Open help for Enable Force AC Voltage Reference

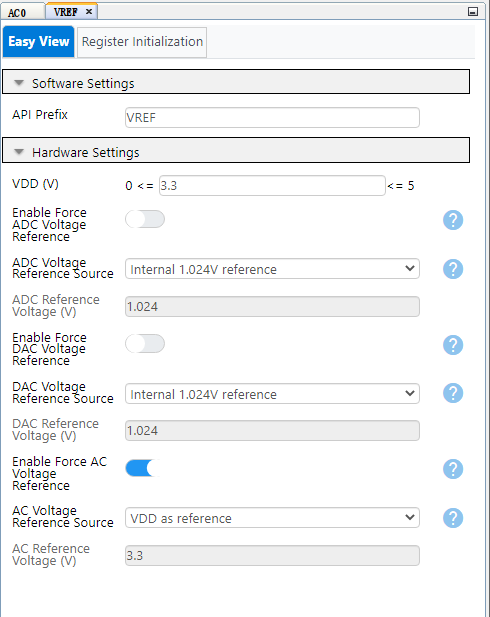[x=453, y=469]
